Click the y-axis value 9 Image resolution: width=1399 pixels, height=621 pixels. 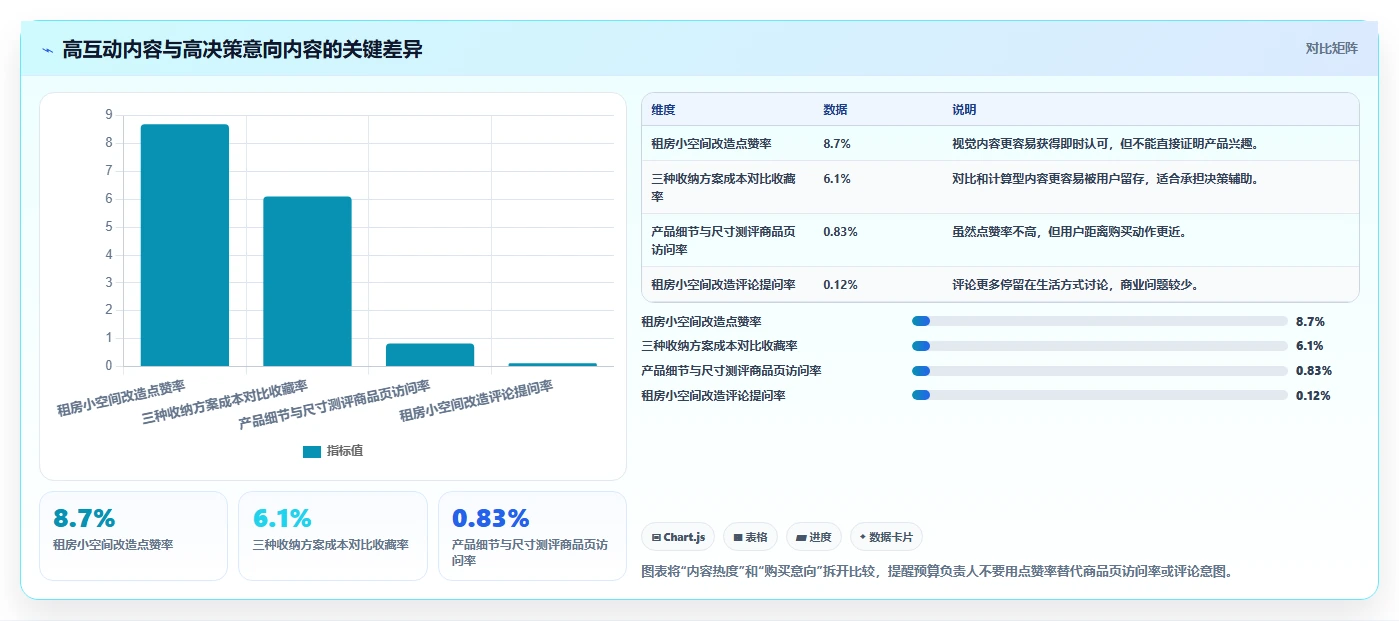coord(109,115)
